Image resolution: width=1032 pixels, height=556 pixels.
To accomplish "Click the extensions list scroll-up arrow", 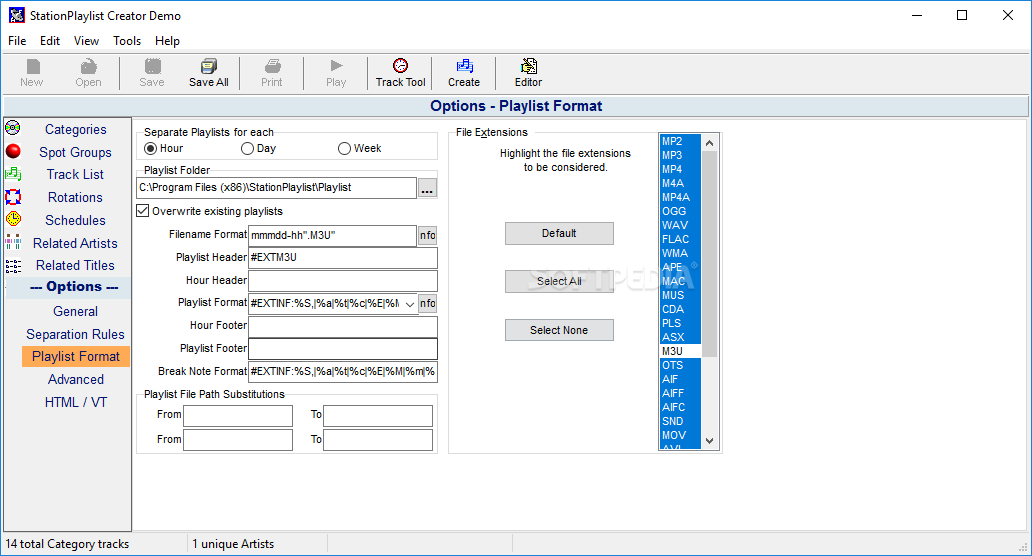I will (710, 143).
